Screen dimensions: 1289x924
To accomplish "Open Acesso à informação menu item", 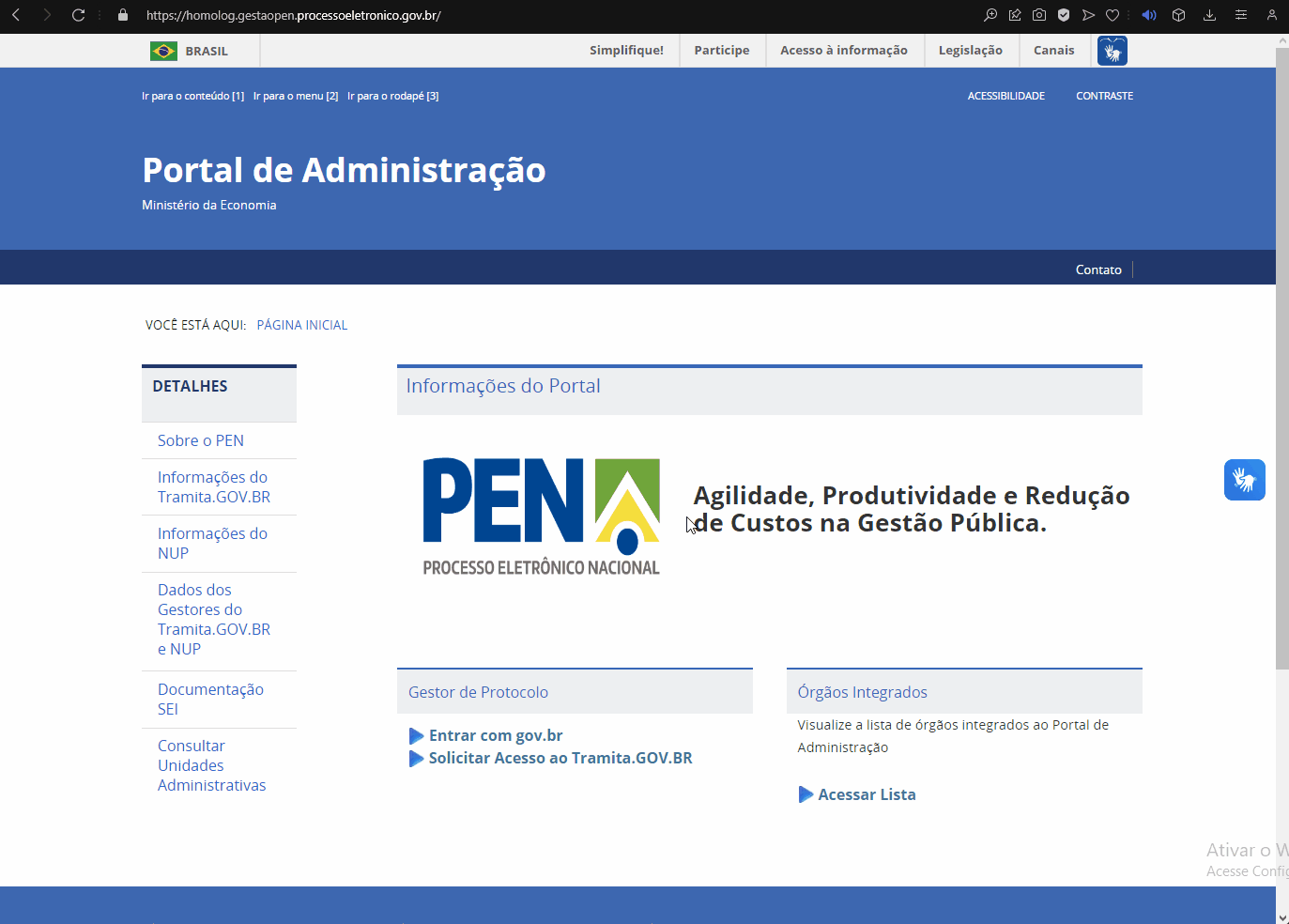I will click(844, 51).
